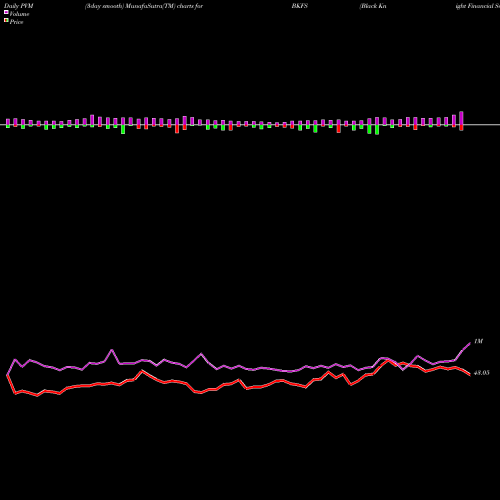Click the Volume legend color swatch

6,12
